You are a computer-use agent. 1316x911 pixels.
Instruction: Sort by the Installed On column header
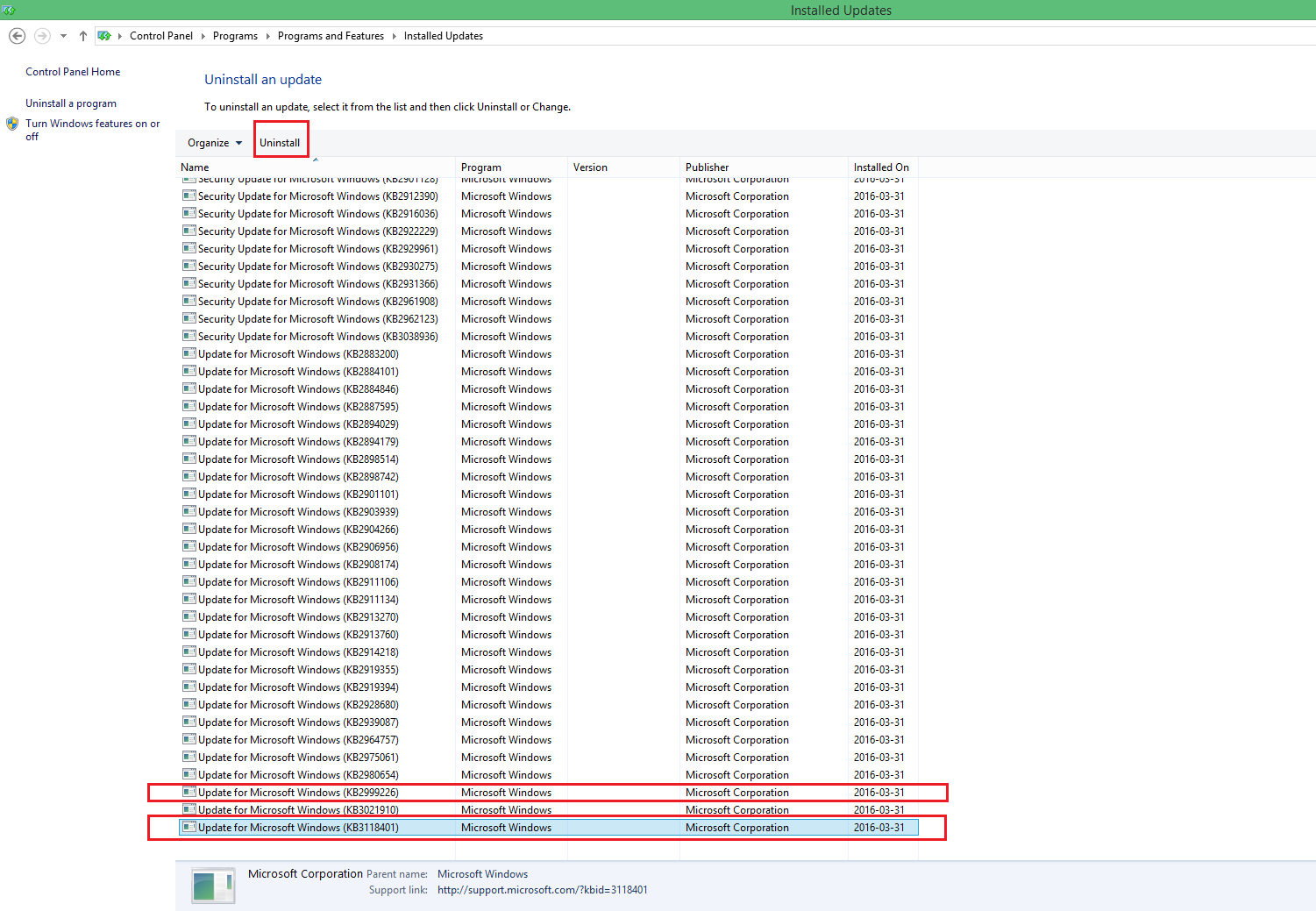coord(884,167)
